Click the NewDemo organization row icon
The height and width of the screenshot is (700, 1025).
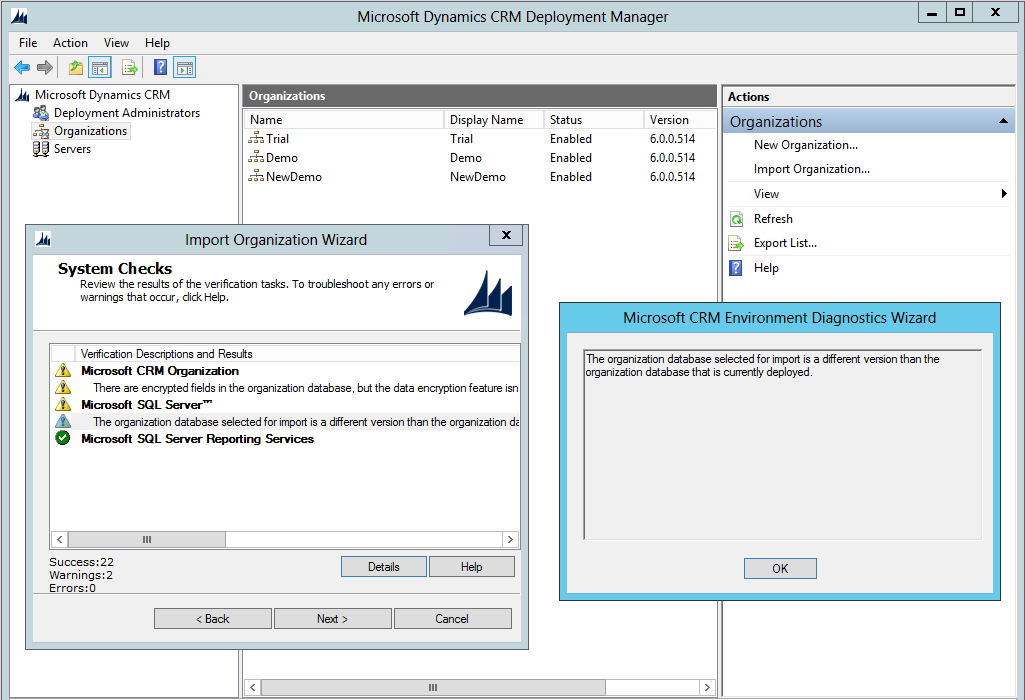click(x=256, y=176)
